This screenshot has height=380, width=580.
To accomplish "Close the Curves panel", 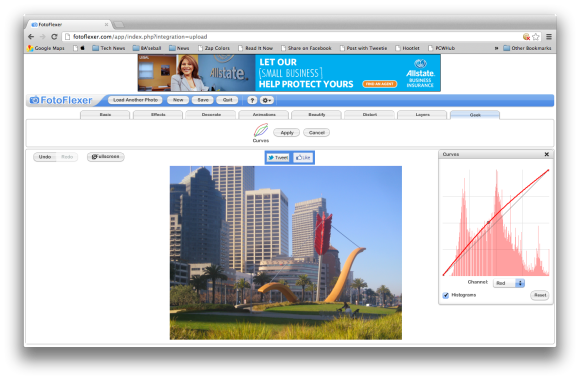I will 546,154.
